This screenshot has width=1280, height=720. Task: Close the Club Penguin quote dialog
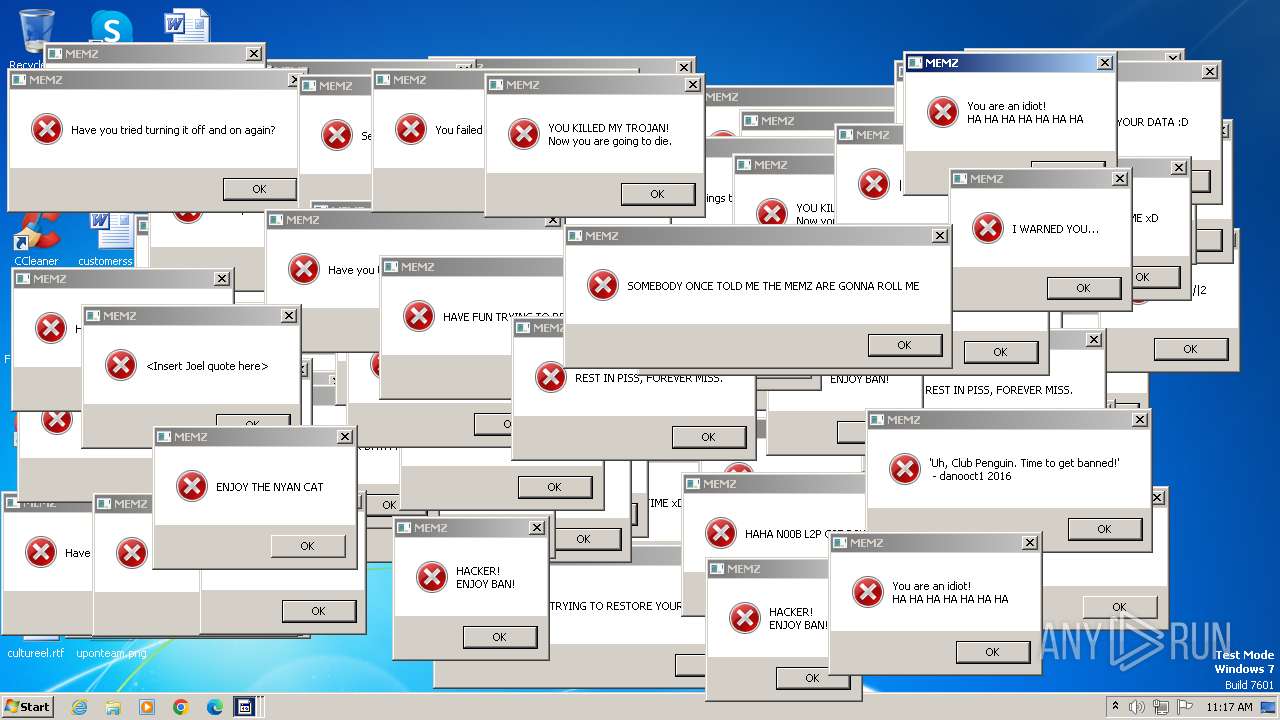1139,420
